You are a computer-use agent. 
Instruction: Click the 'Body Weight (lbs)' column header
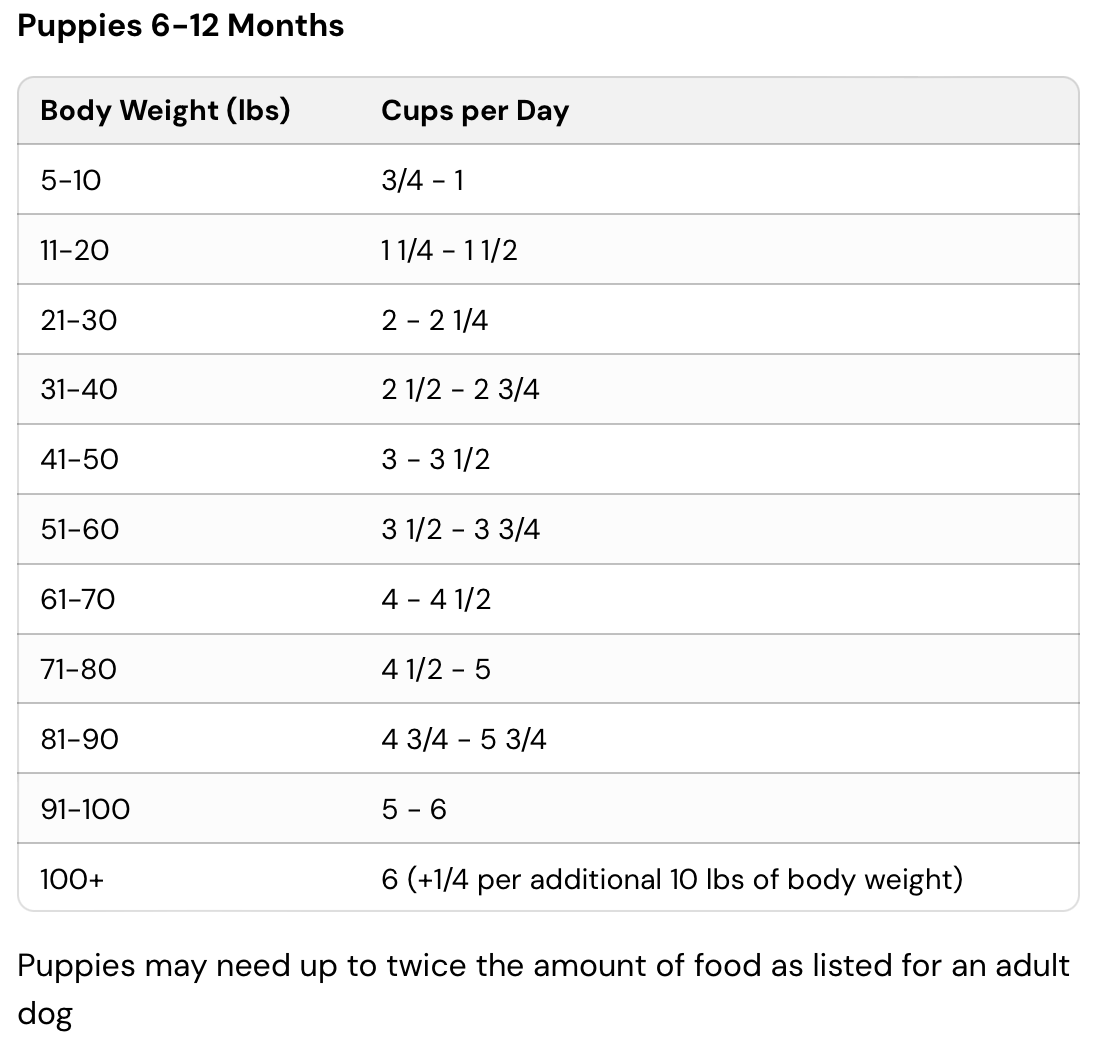pyautogui.click(x=165, y=110)
